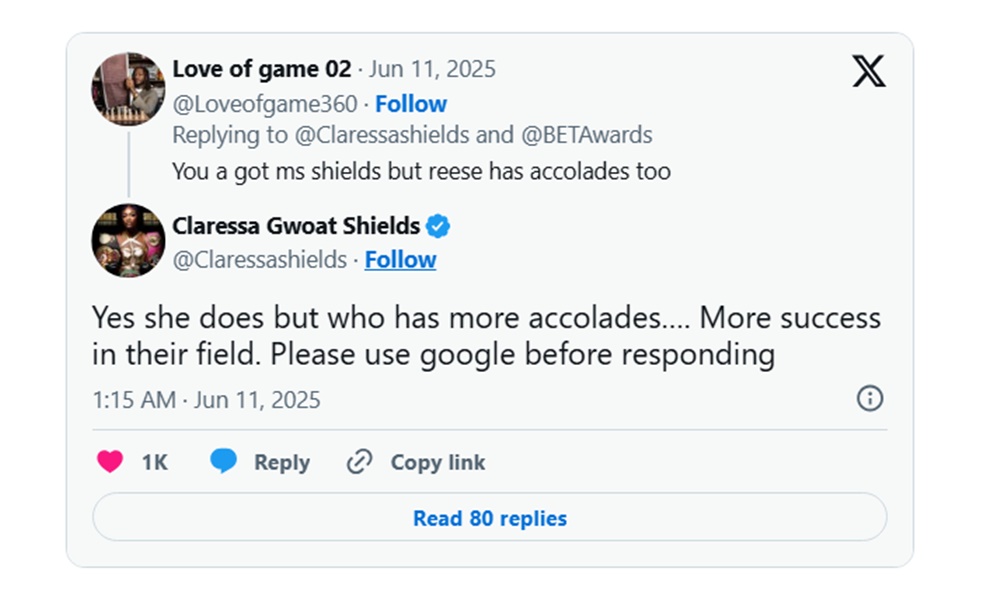Open Claressa Shields profile picture
This screenshot has height=613, width=1000.
(x=128, y=240)
